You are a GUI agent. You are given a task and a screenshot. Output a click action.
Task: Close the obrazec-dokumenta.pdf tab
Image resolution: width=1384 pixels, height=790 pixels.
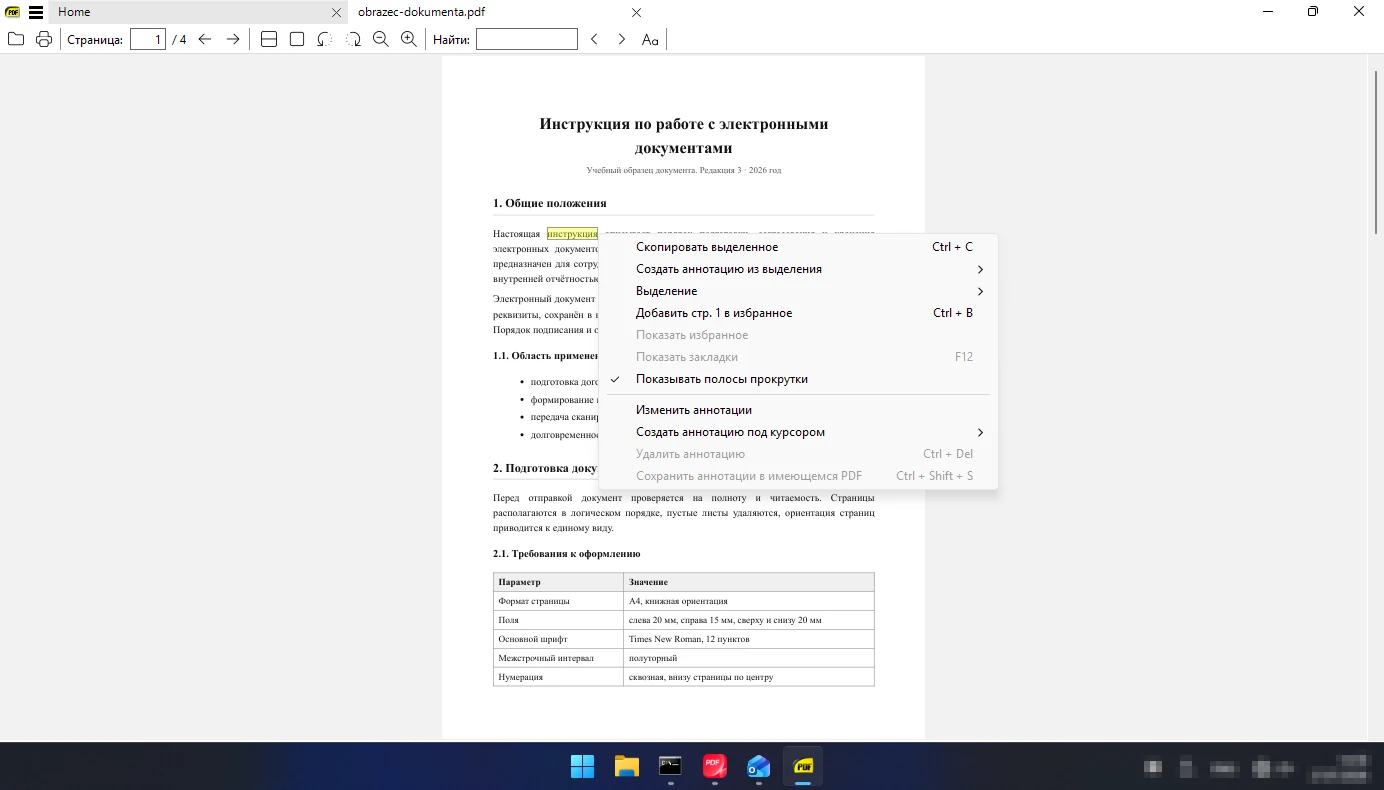tap(637, 13)
